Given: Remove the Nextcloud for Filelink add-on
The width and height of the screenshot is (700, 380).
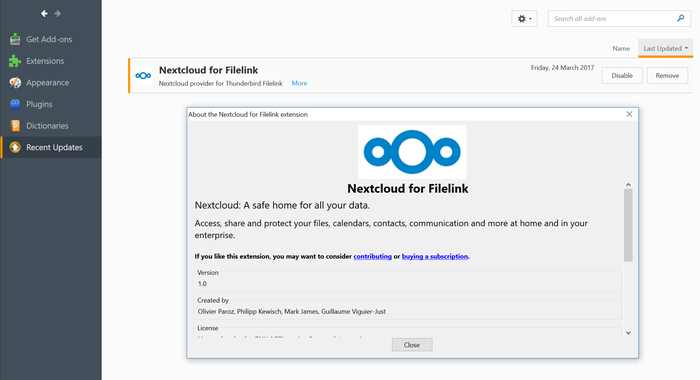Looking at the screenshot, I should point(667,75).
